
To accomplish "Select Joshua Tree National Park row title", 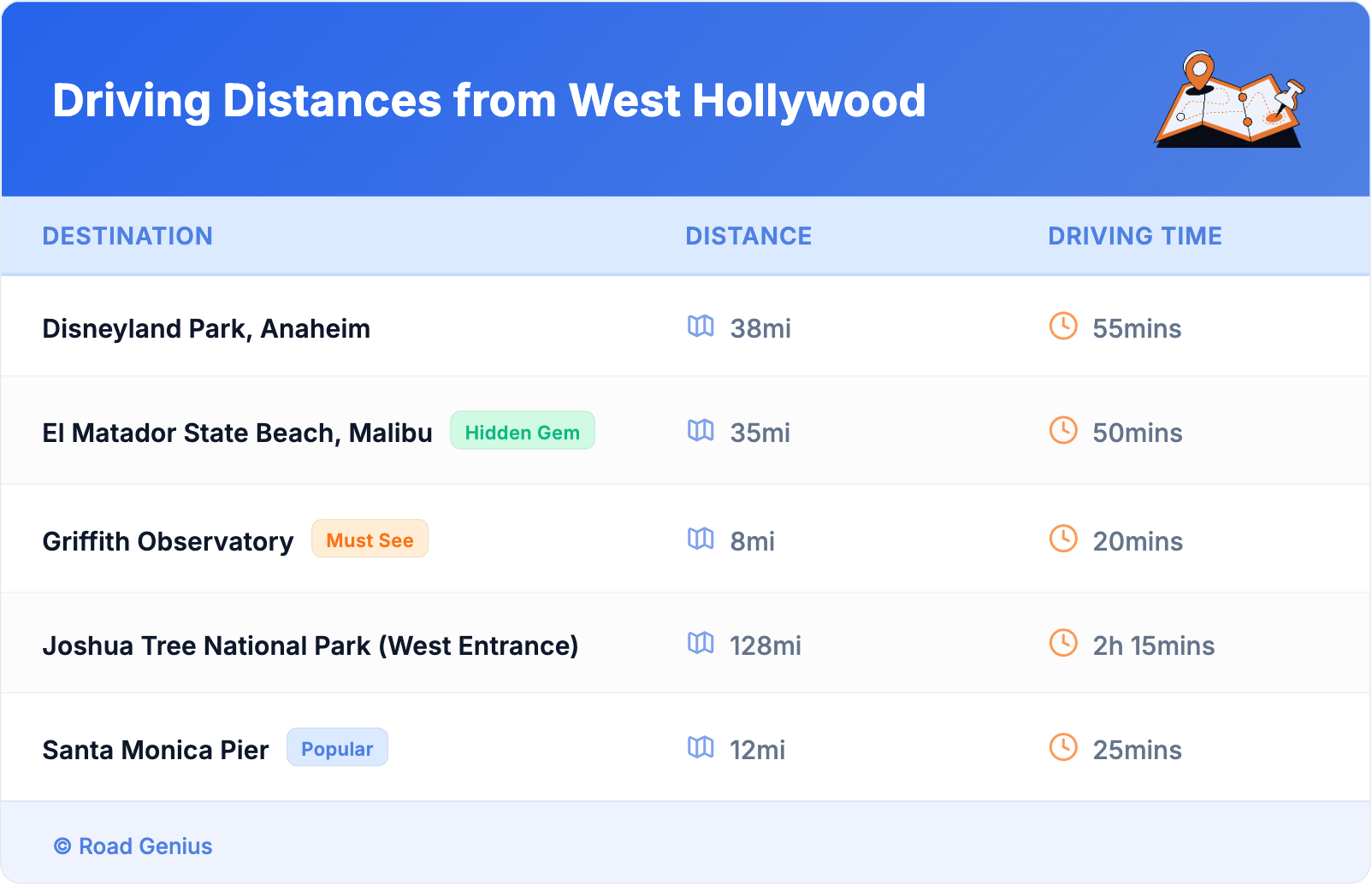I will pos(310,645).
